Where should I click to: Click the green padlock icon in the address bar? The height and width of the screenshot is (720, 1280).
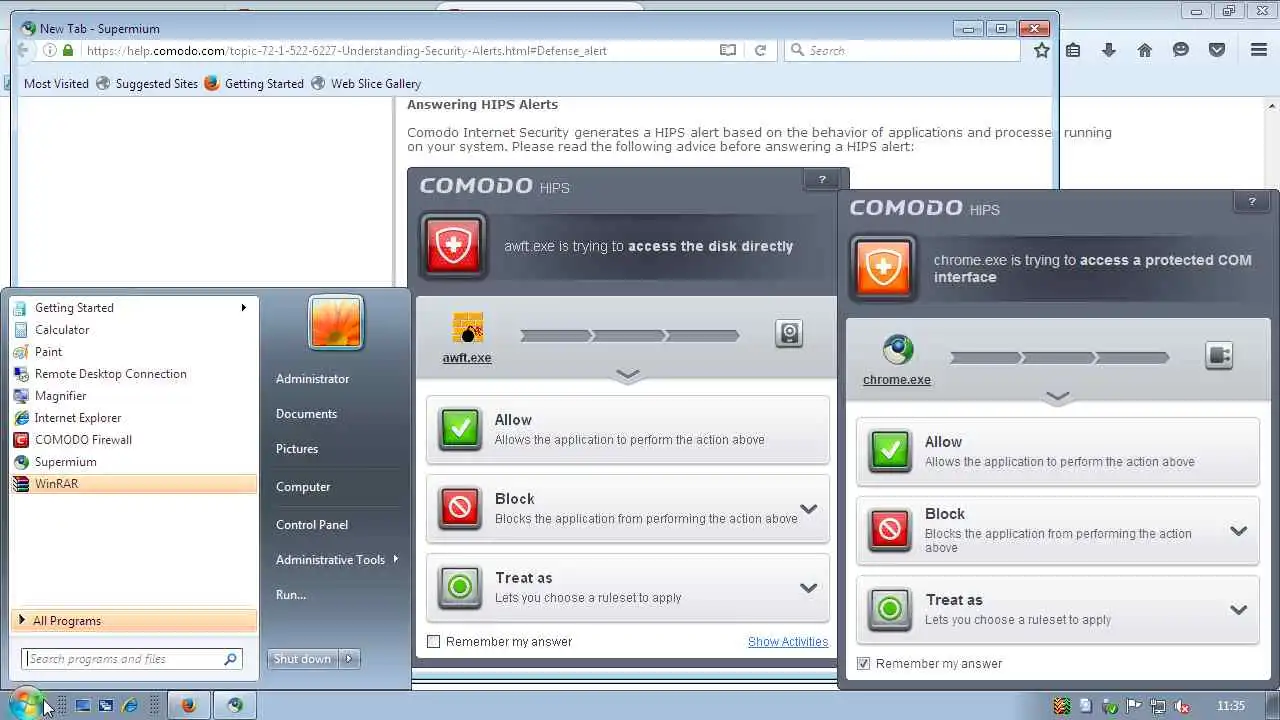[x=68, y=50]
